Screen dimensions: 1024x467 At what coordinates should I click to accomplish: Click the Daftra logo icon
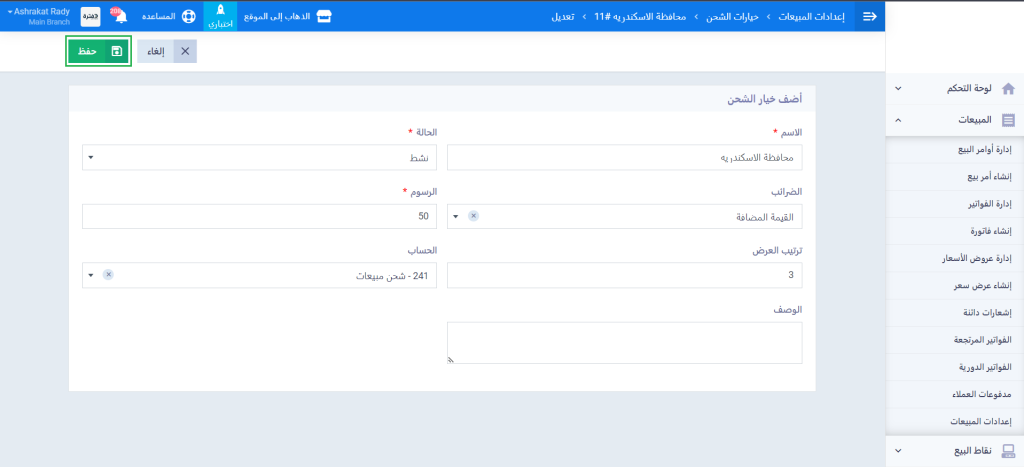(90, 16)
